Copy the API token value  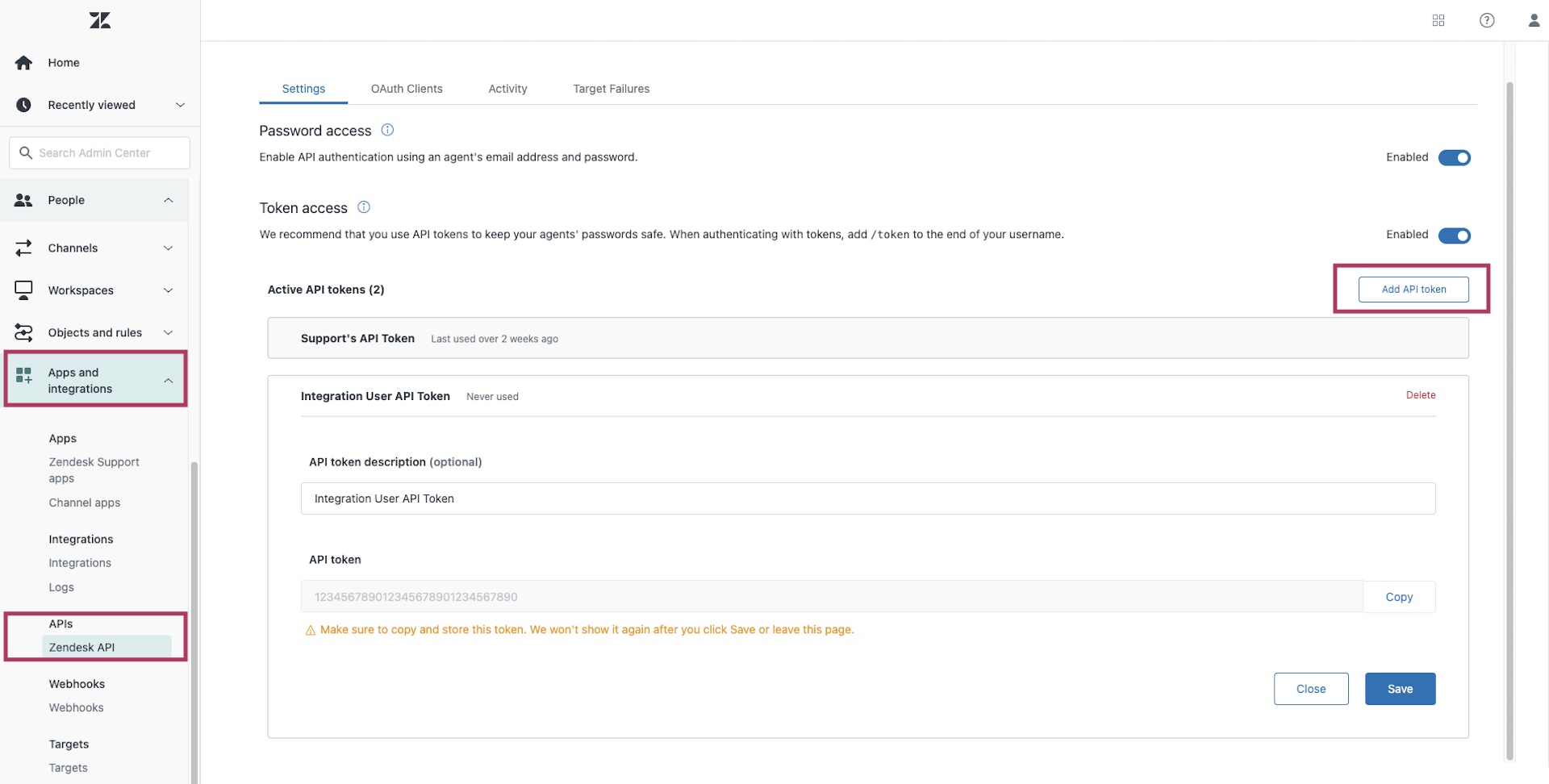pyautogui.click(x=1400, y=597)
